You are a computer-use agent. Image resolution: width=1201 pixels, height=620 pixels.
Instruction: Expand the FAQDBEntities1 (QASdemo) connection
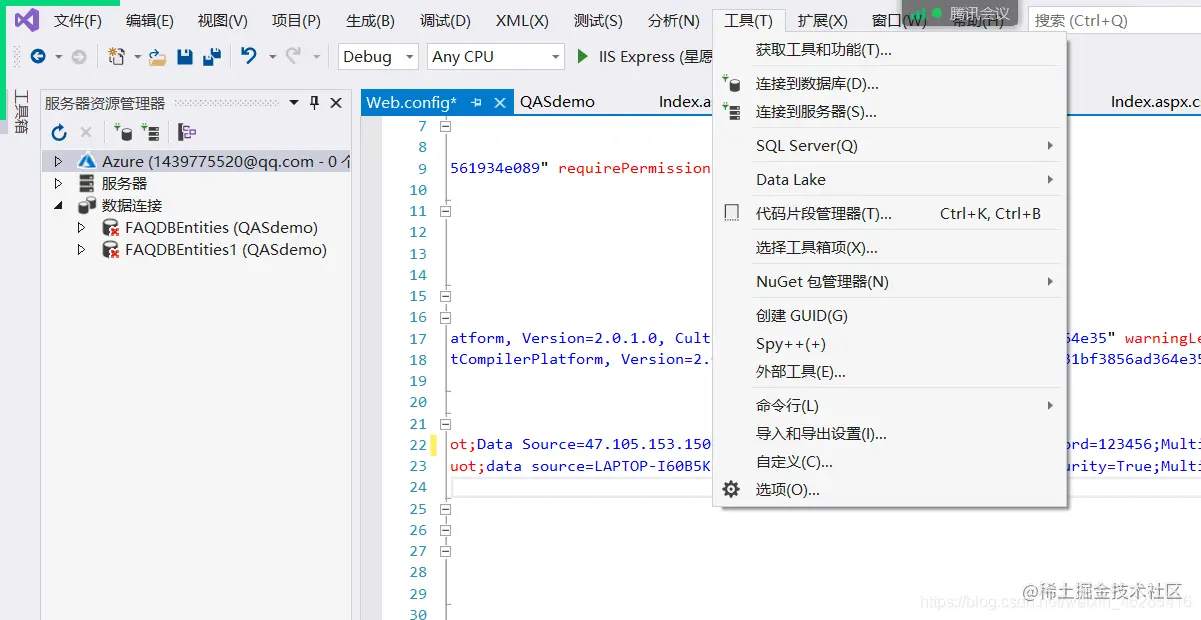(x=82, y=250)
